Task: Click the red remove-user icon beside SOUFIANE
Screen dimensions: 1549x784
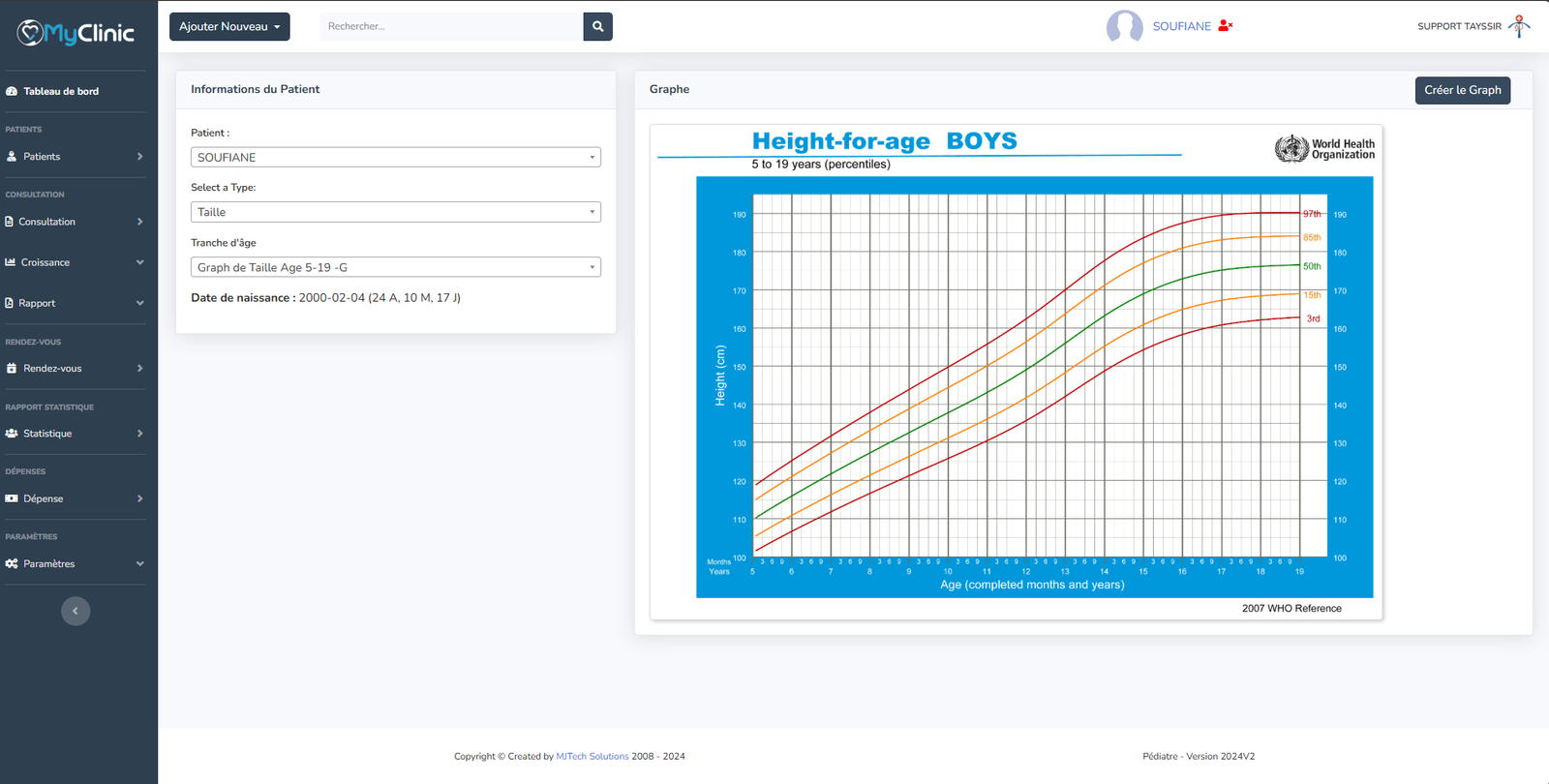Action: tap(1226, 26)
